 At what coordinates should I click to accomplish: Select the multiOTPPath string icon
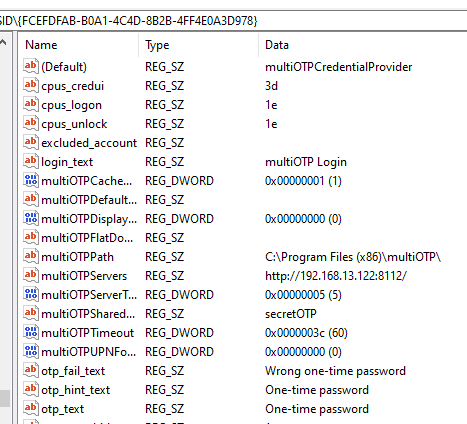(31, 256)
